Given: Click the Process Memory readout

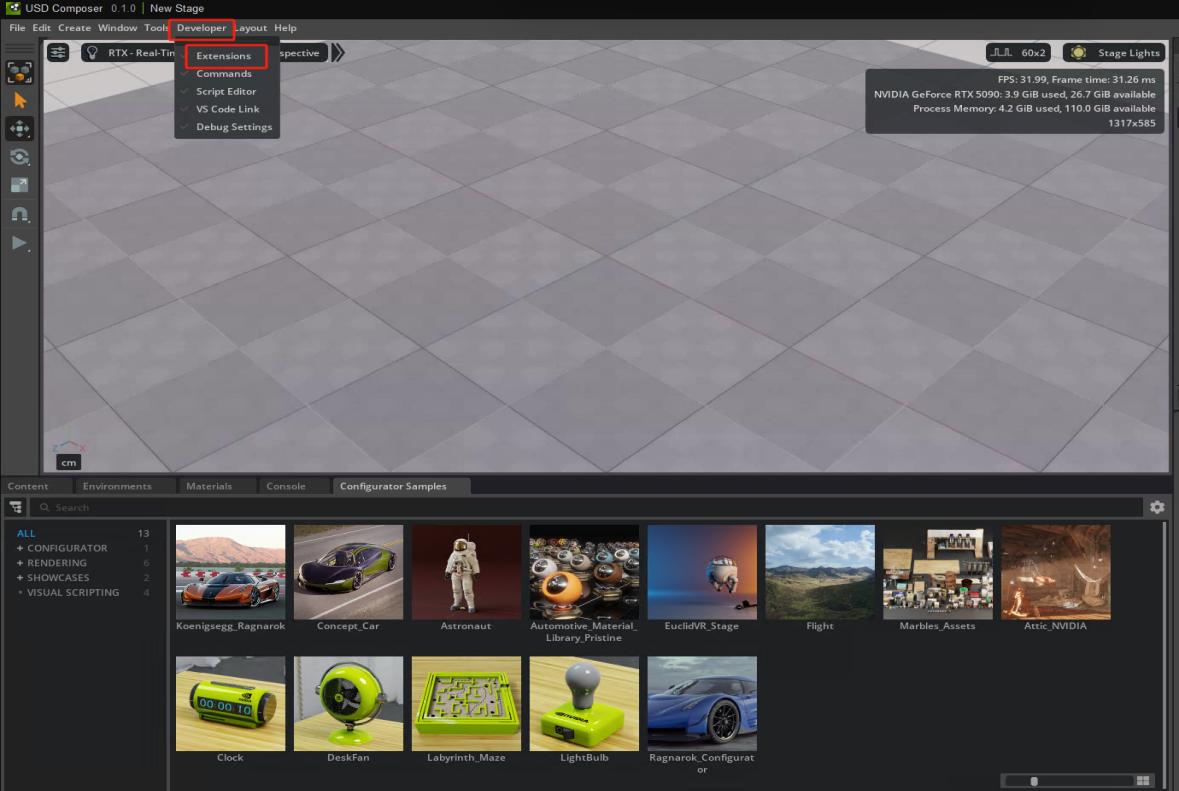Looking at the screenshot, I should coord(1034,108).
